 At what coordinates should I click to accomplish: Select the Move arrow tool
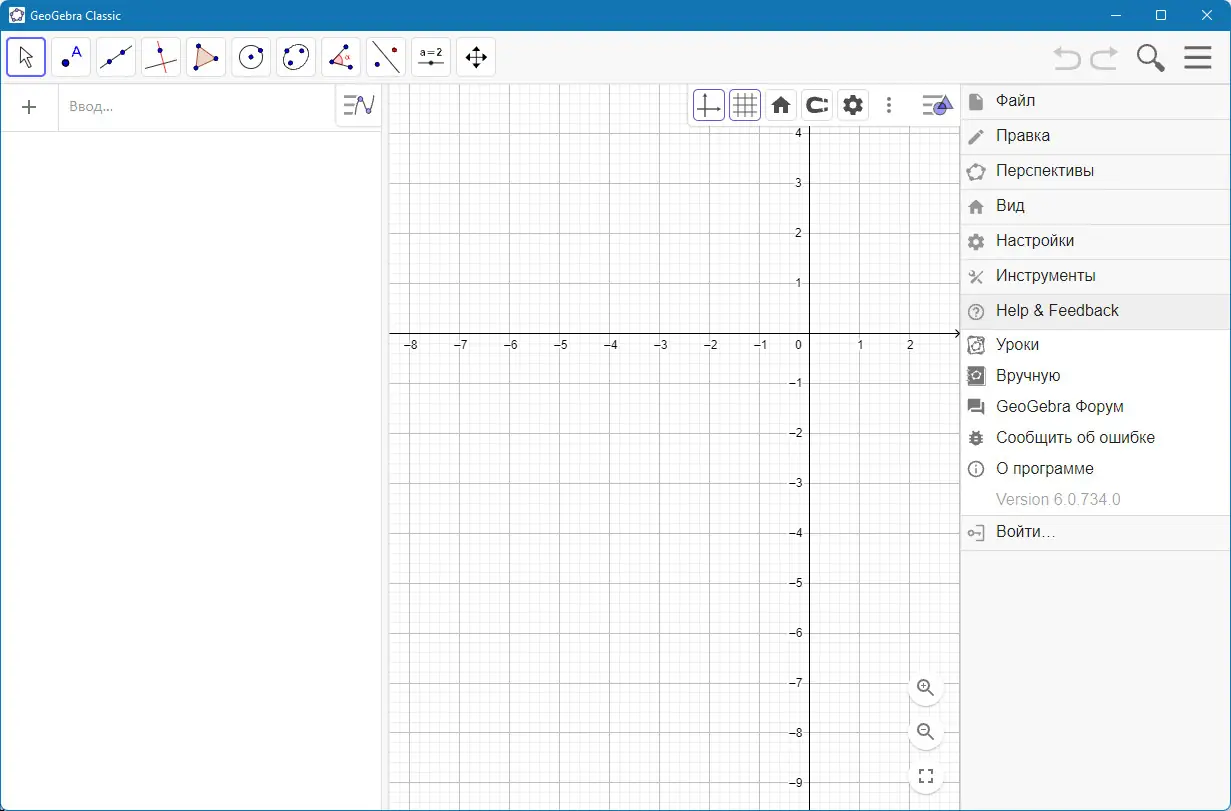point(26,57)
